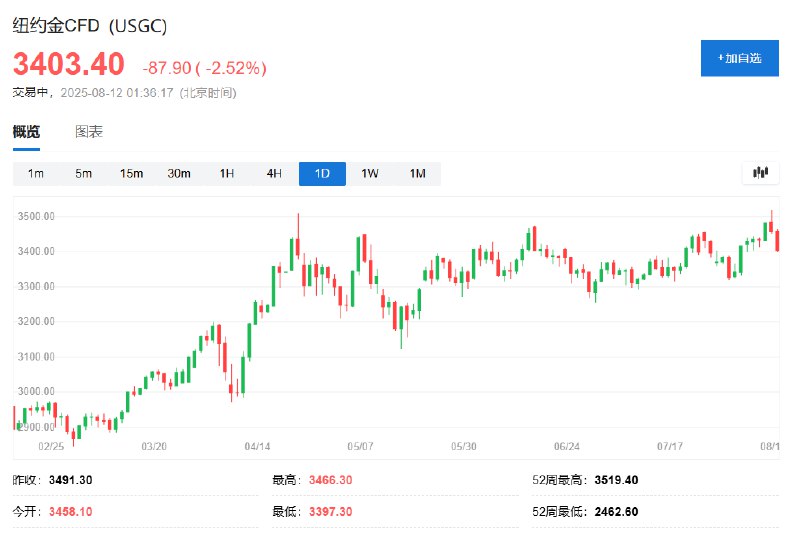Click the 3100.00 y-axis label
The height and width of the screenshot is (545, 800).
pos(36,357)
